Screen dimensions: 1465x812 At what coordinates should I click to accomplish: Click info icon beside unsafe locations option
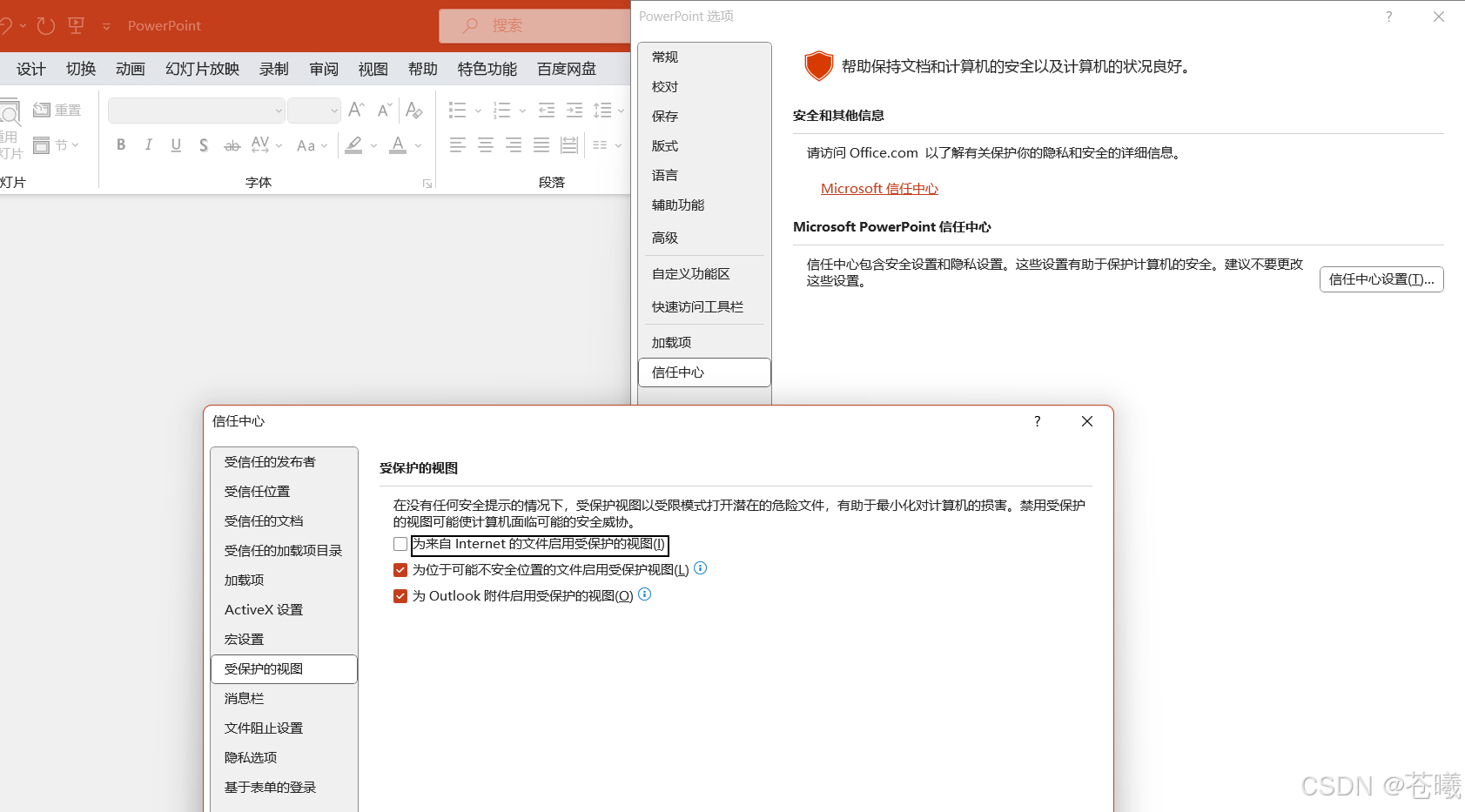[x=701, y=568]
